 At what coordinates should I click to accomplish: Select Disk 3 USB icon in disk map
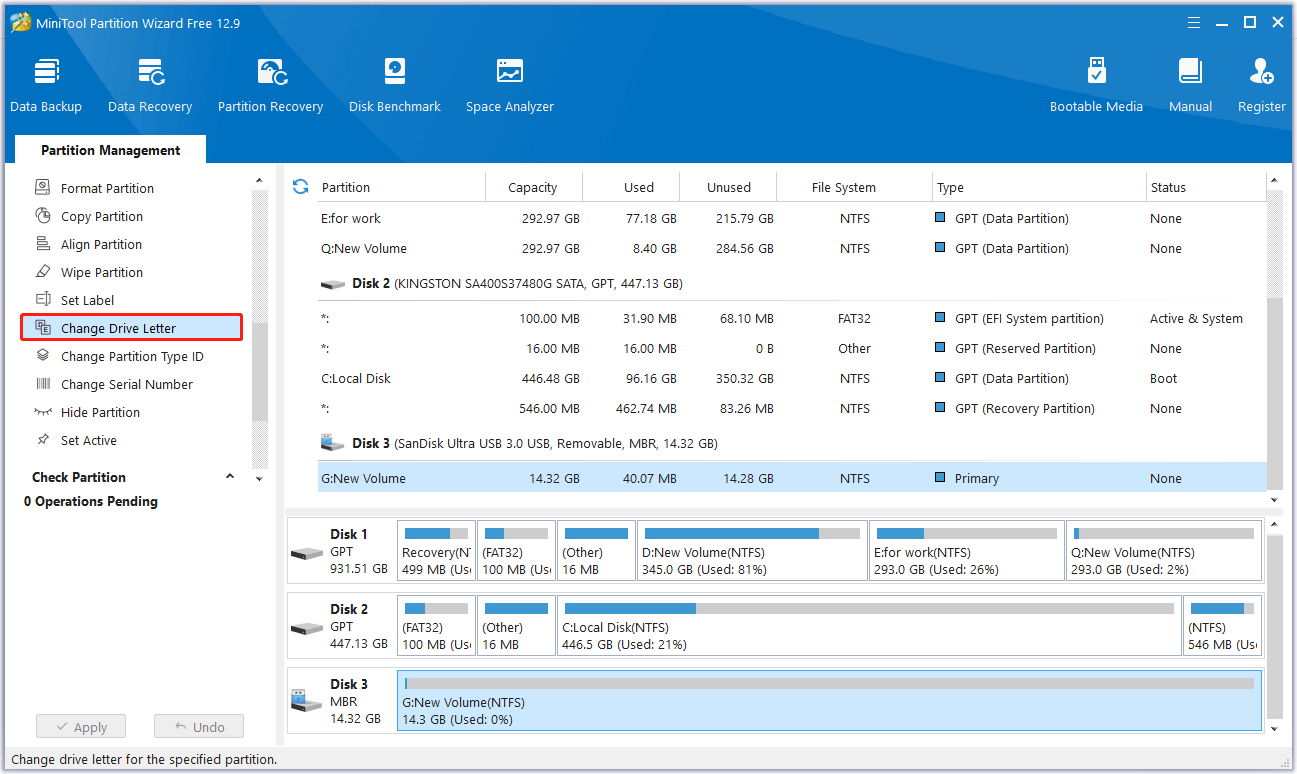tap(306, 702)
